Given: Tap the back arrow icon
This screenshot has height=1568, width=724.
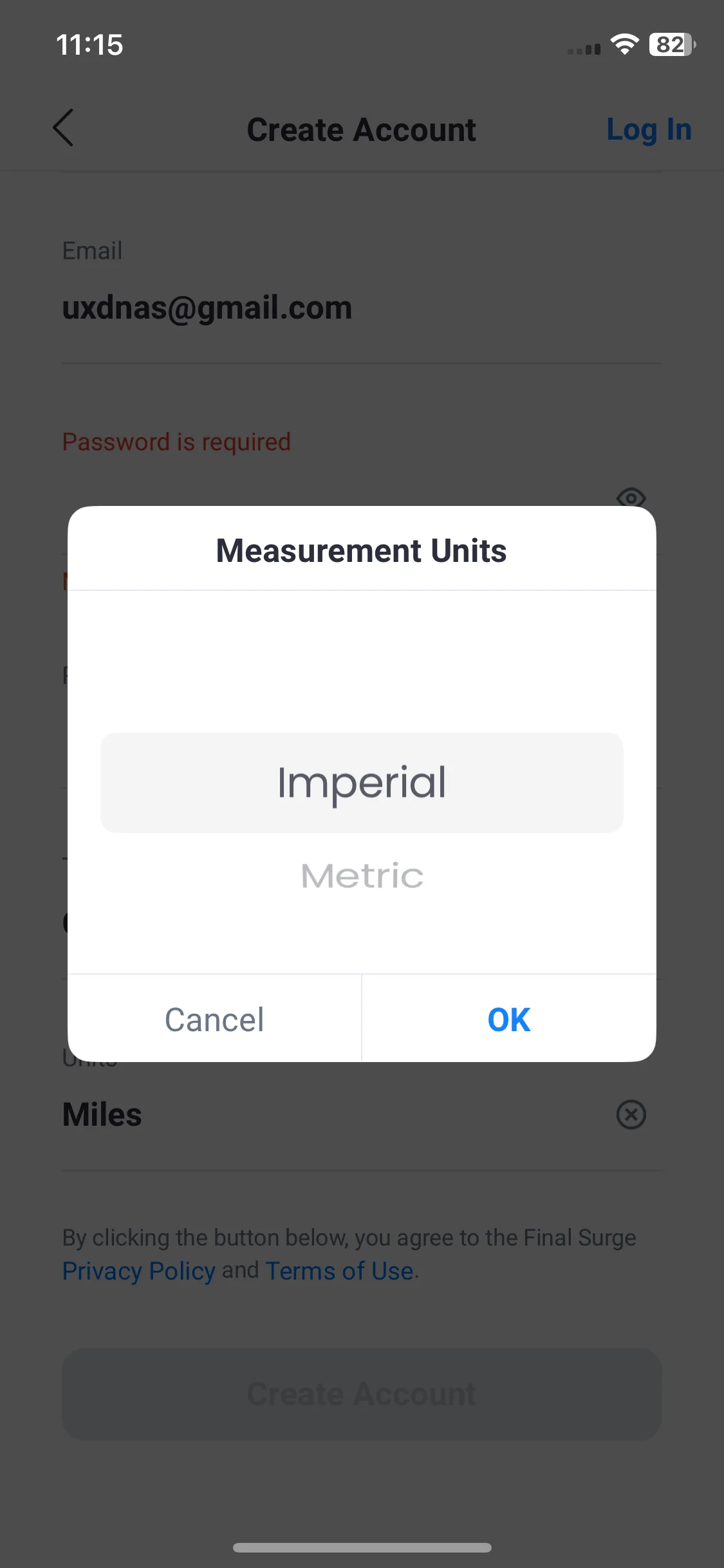Looking at the screenshot, I should point(63,127).
